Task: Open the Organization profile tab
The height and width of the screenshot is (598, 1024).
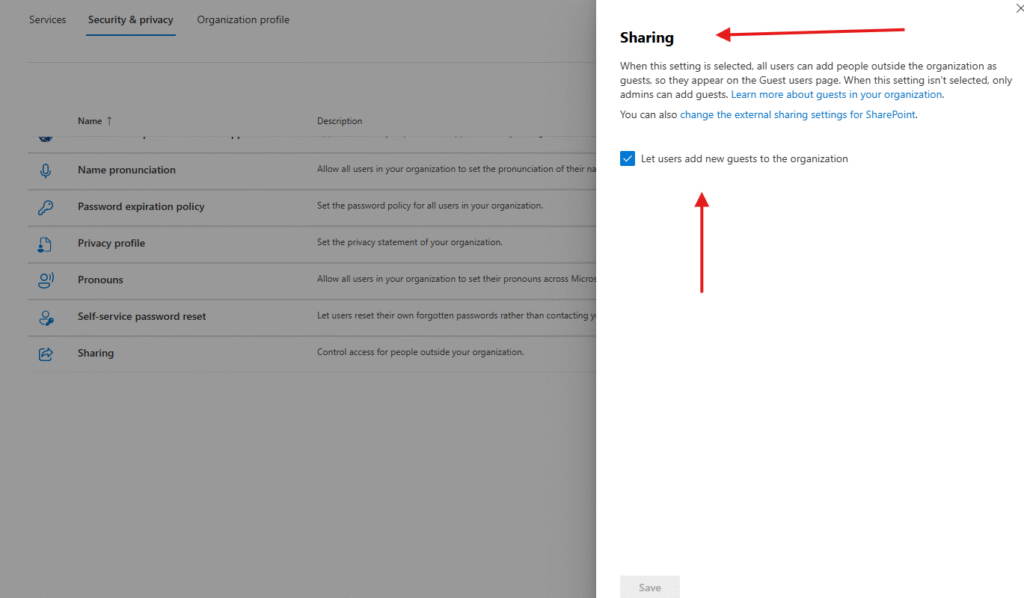Action: click(243, 20)
